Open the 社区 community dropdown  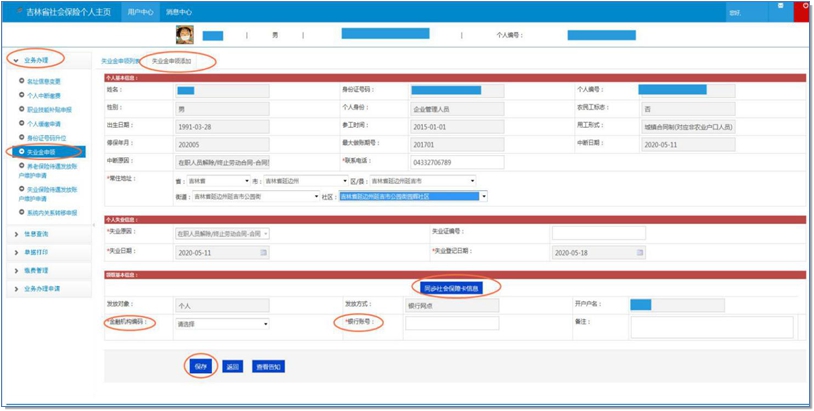[413, 197]
